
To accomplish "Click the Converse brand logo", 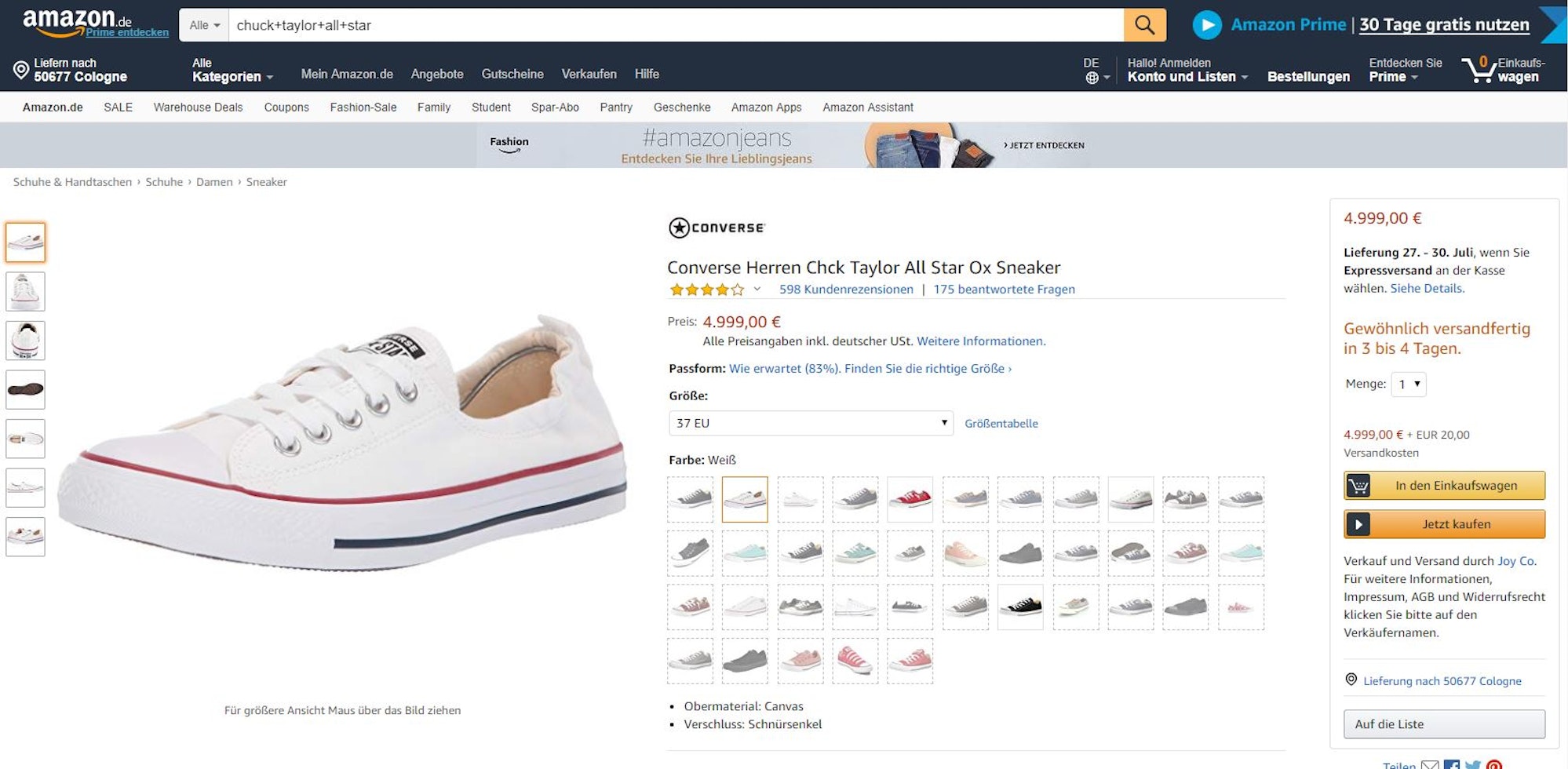I will tap(717, 228).
